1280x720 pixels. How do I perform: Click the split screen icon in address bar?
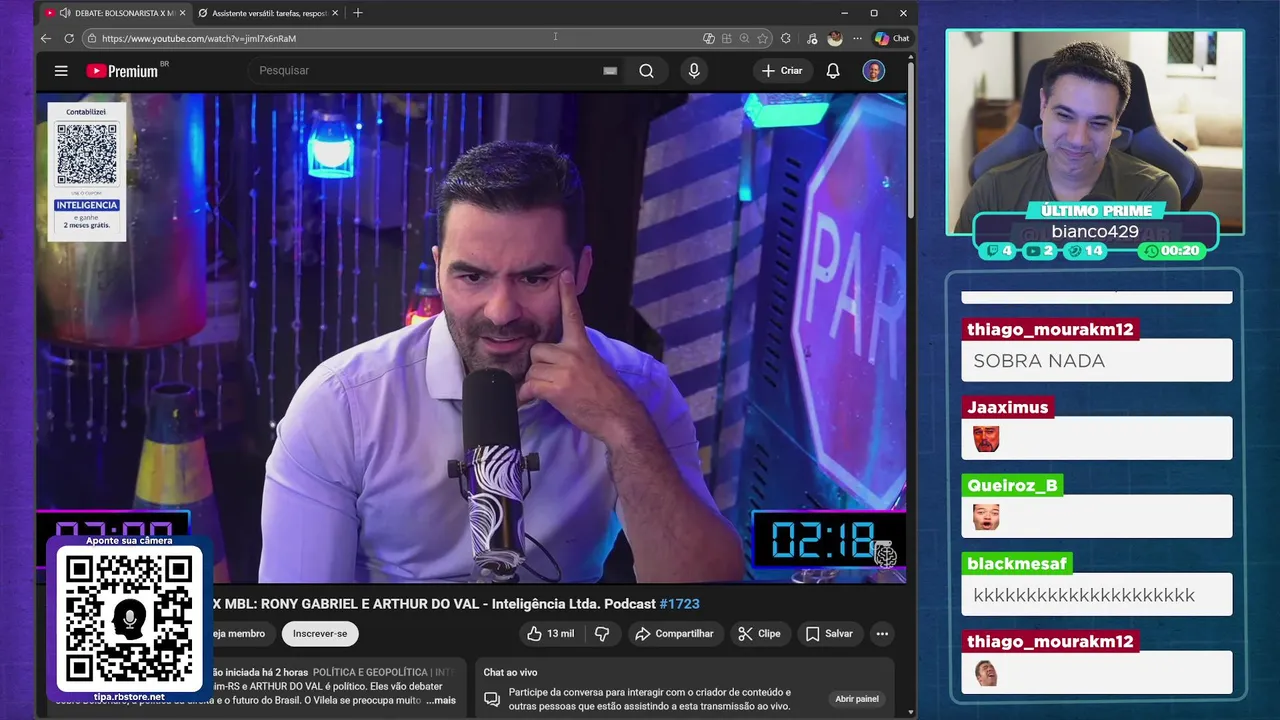coord(726,38)
